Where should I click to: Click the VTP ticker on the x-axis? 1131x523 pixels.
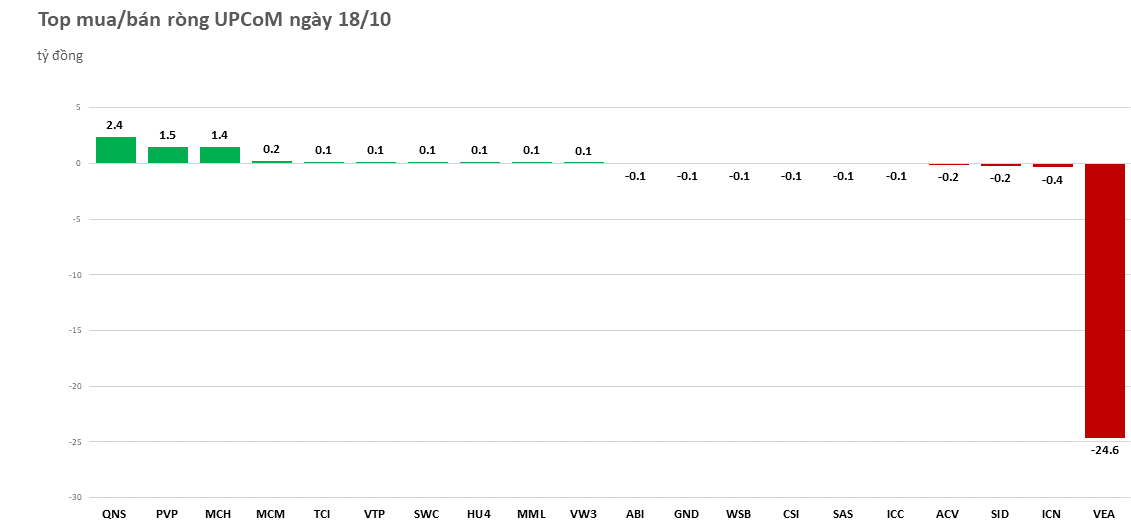tap(374, 514)
